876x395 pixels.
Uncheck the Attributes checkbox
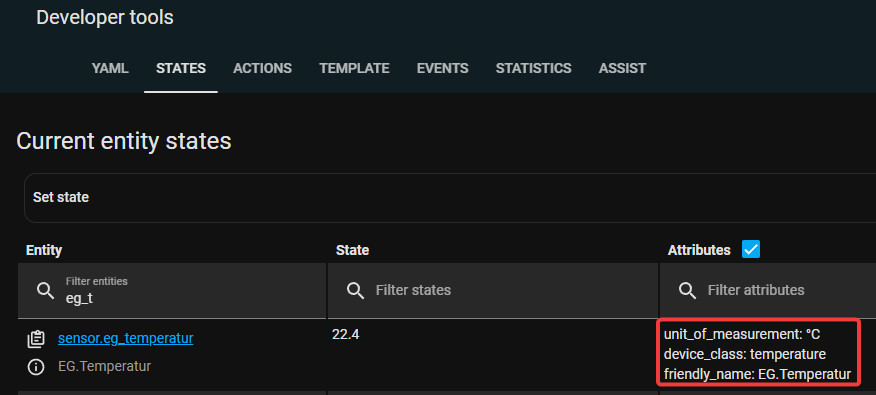(751, 250)
